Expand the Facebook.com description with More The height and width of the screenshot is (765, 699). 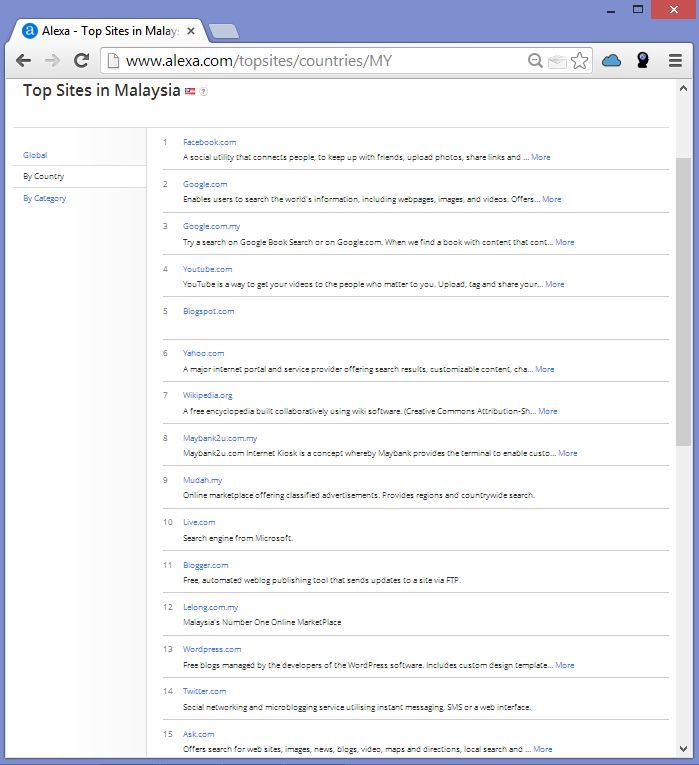tap(540, 157)
